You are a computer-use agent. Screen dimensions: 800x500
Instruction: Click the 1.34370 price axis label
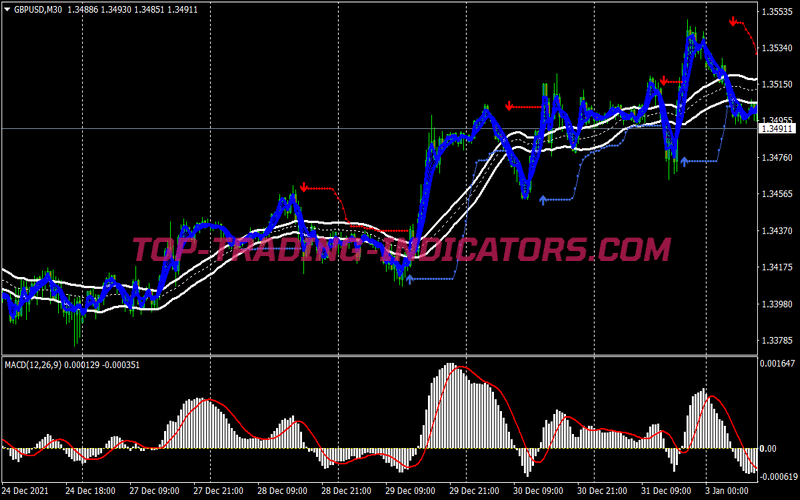click(776, 231)
